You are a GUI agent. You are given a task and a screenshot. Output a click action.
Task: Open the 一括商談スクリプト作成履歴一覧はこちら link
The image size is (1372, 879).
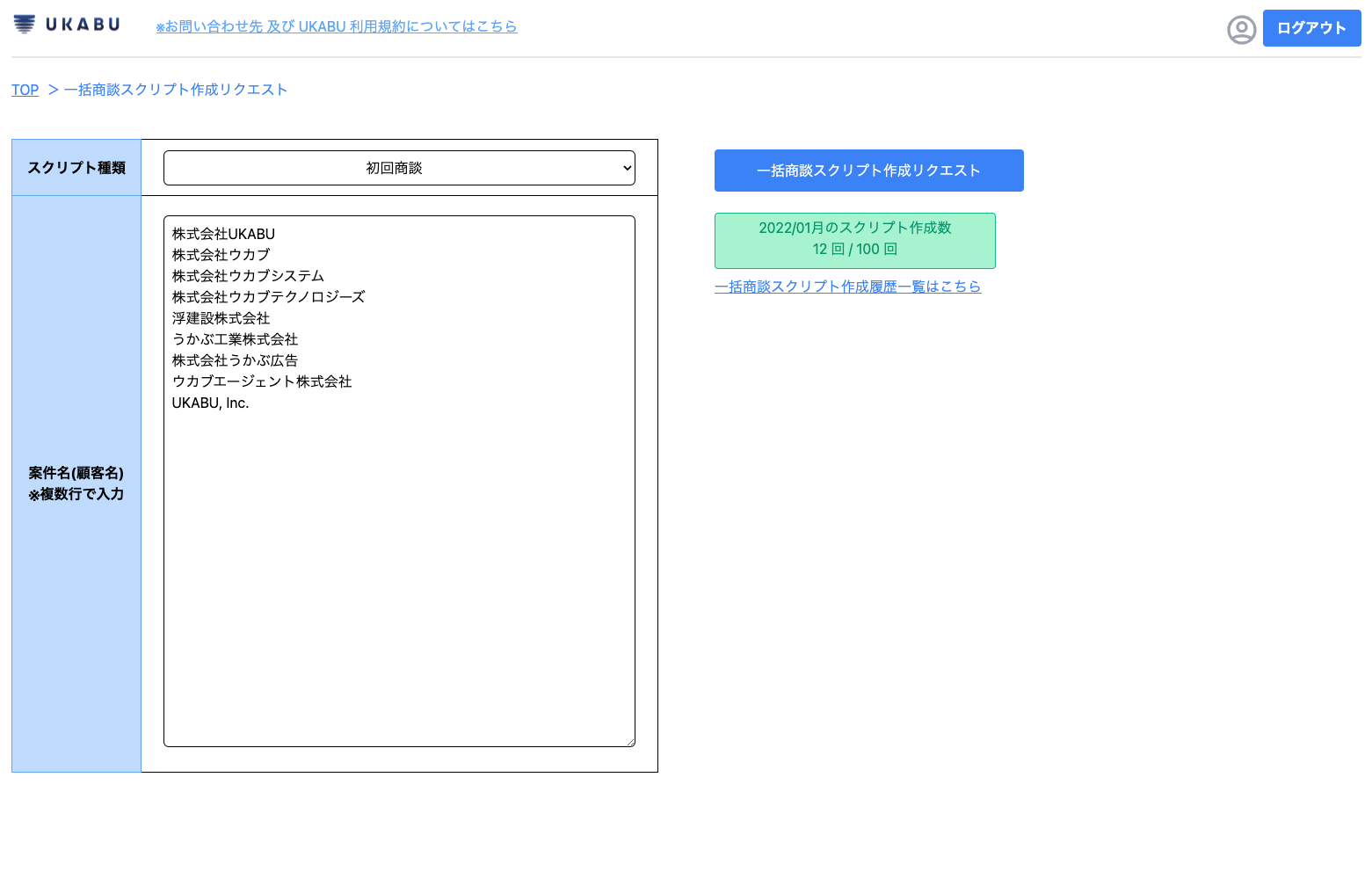point(847,287)
